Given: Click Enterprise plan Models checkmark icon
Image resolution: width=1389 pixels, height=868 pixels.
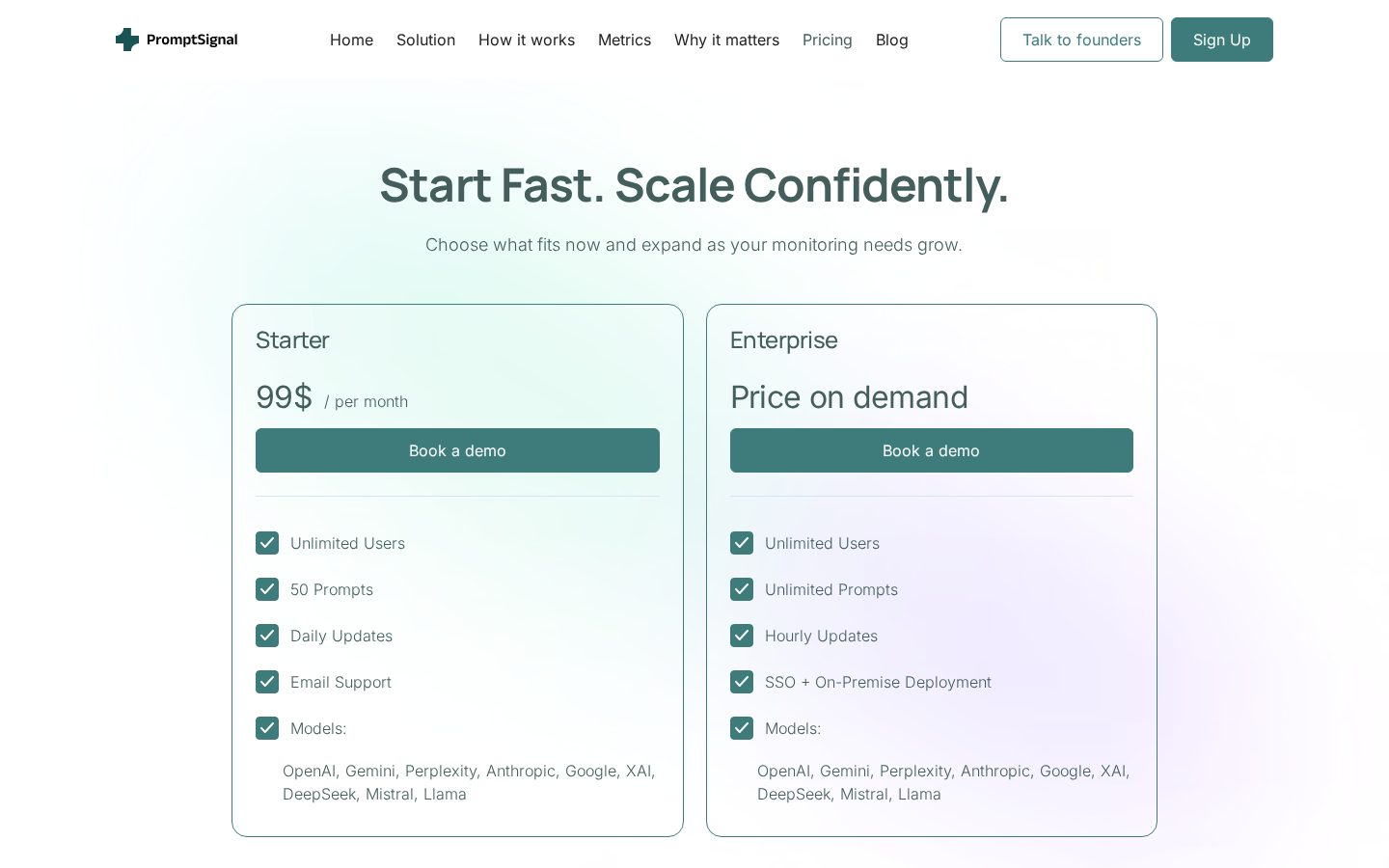Looking at the screenshot, I should click(742, 728).
